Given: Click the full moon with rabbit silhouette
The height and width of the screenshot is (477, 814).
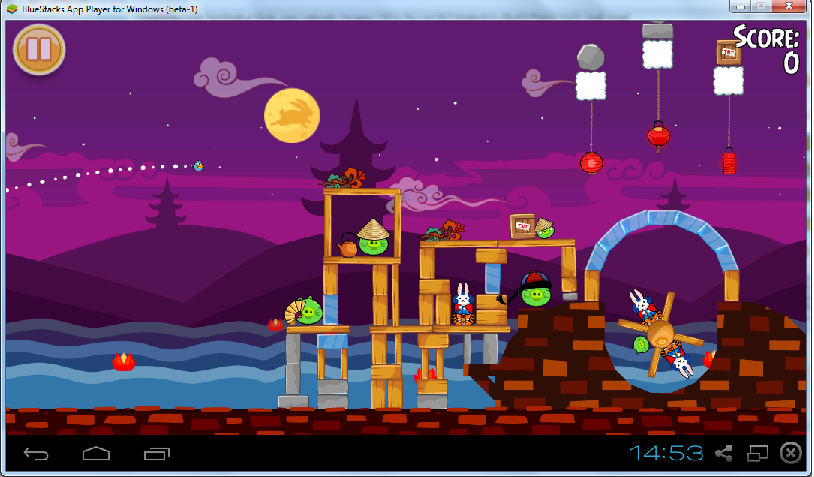Looking at the screenshot, I should tap(292, 115).
